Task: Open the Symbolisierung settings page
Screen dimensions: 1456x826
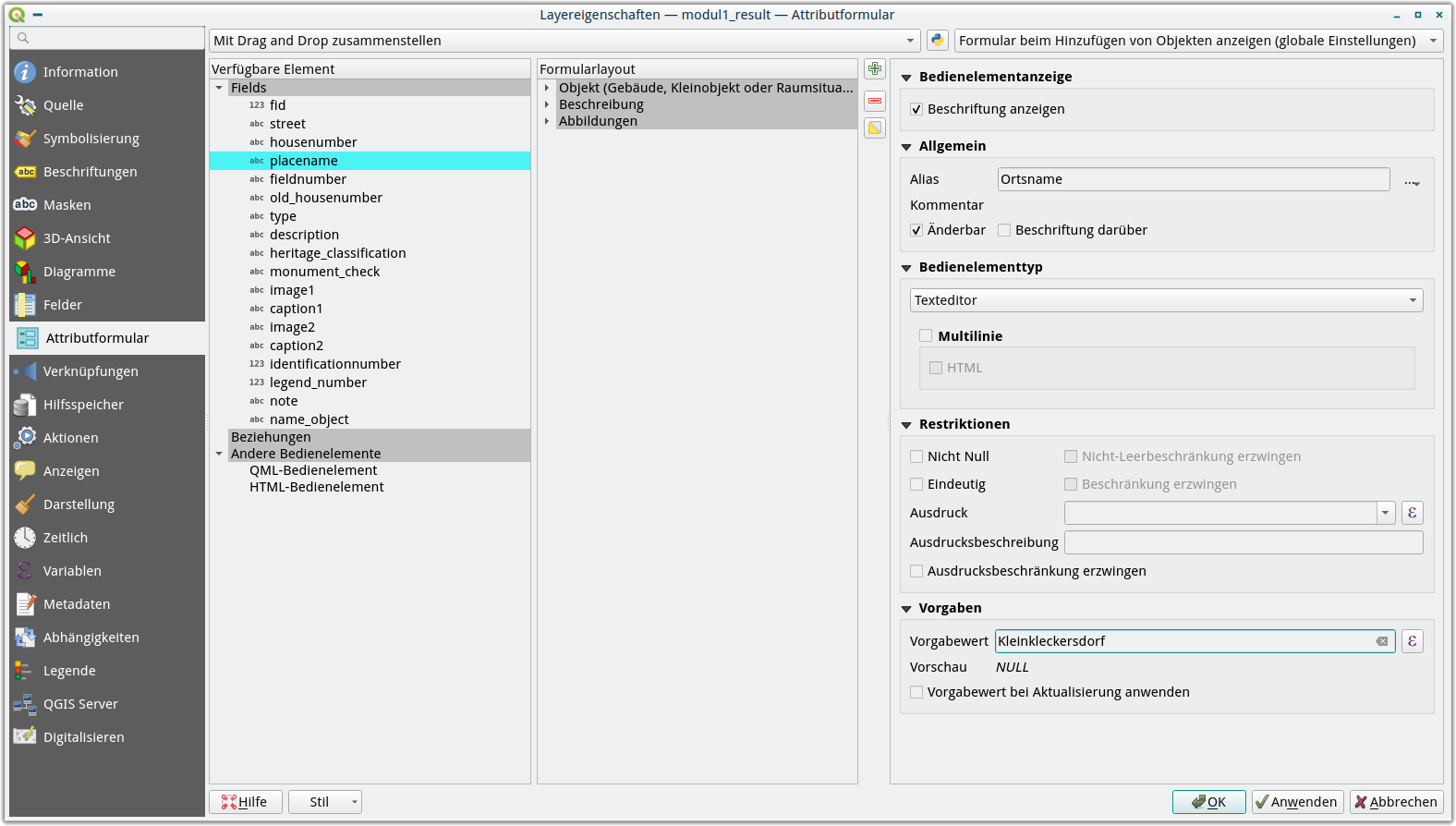Action: pos(91,139)
